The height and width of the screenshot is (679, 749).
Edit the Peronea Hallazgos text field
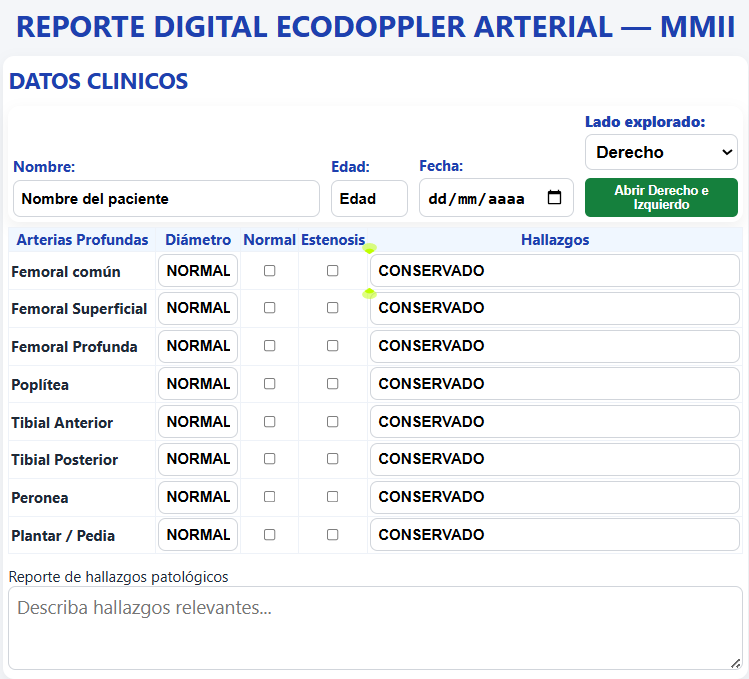(x=554, y=497)
